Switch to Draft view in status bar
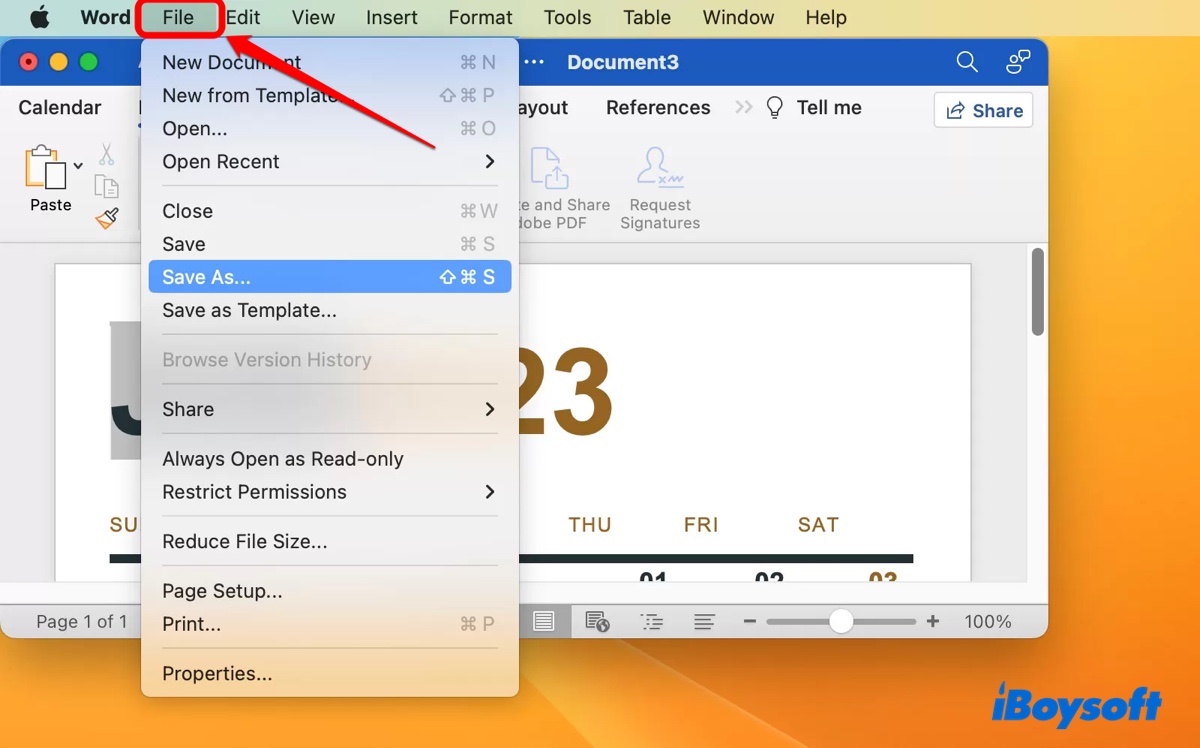 click(x=704, y=620)
